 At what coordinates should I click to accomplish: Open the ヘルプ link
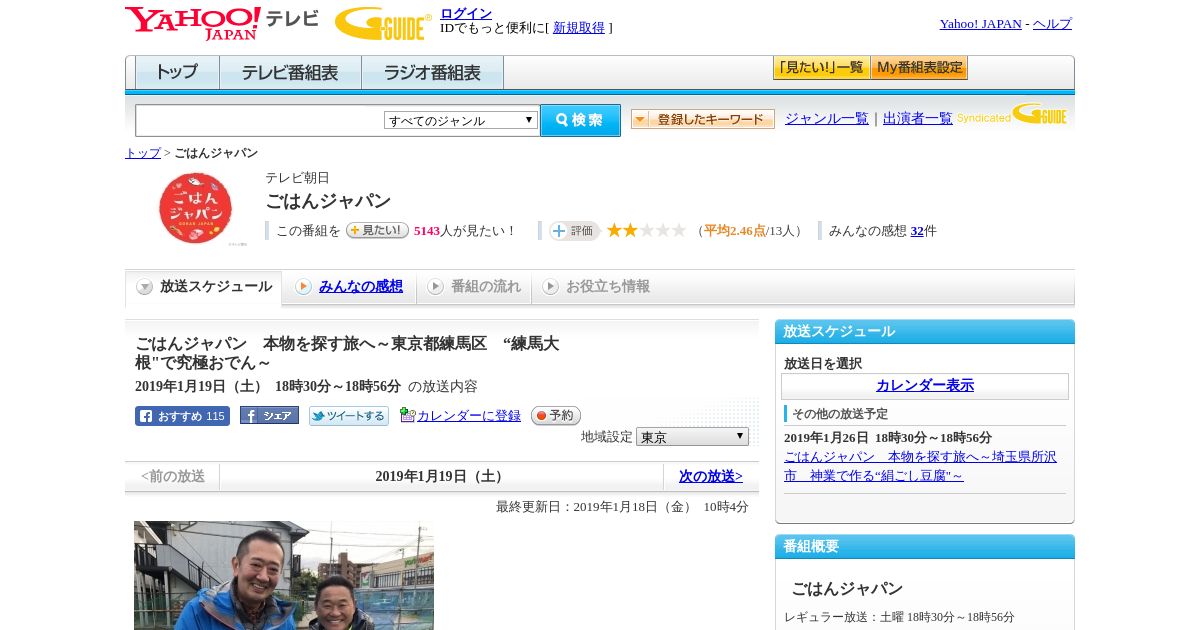click(1052, 24)
